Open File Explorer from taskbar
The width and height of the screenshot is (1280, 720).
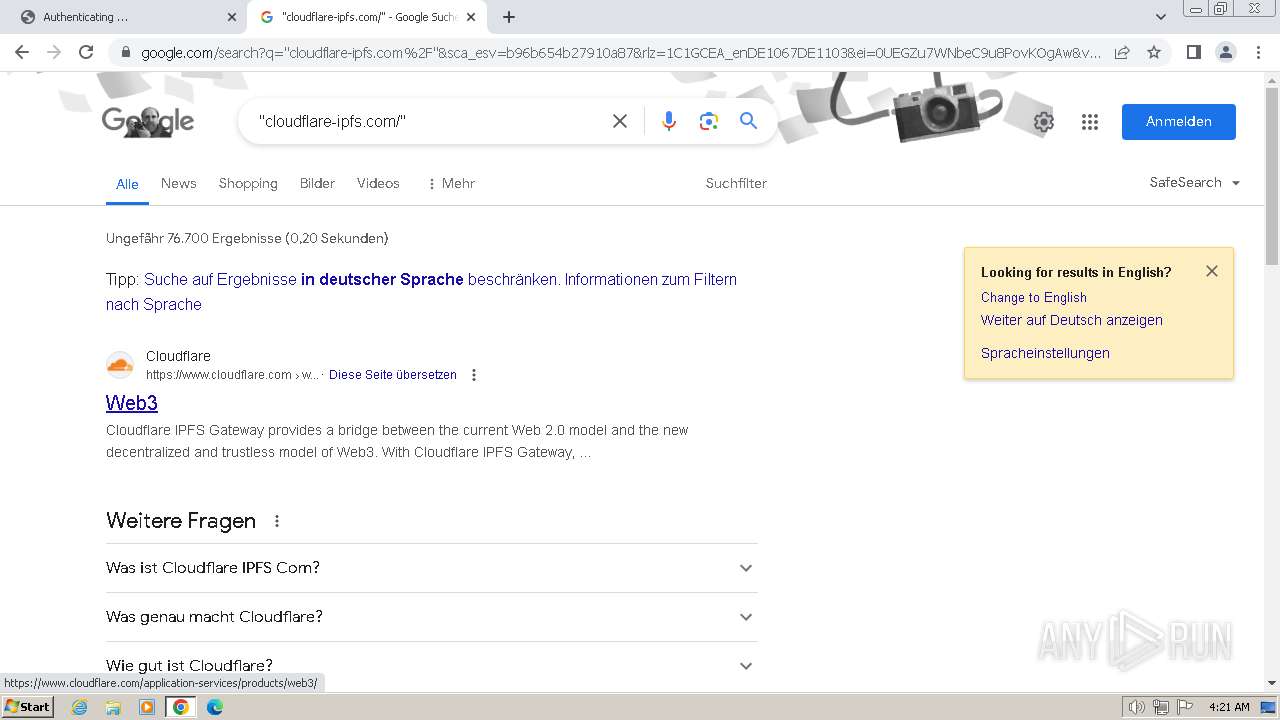click(x=113, y=707)
